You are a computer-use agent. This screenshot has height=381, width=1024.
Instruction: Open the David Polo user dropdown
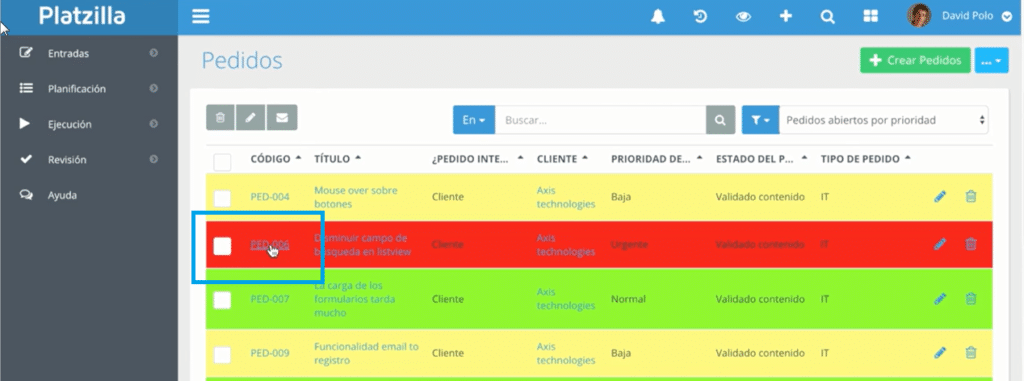976,16
